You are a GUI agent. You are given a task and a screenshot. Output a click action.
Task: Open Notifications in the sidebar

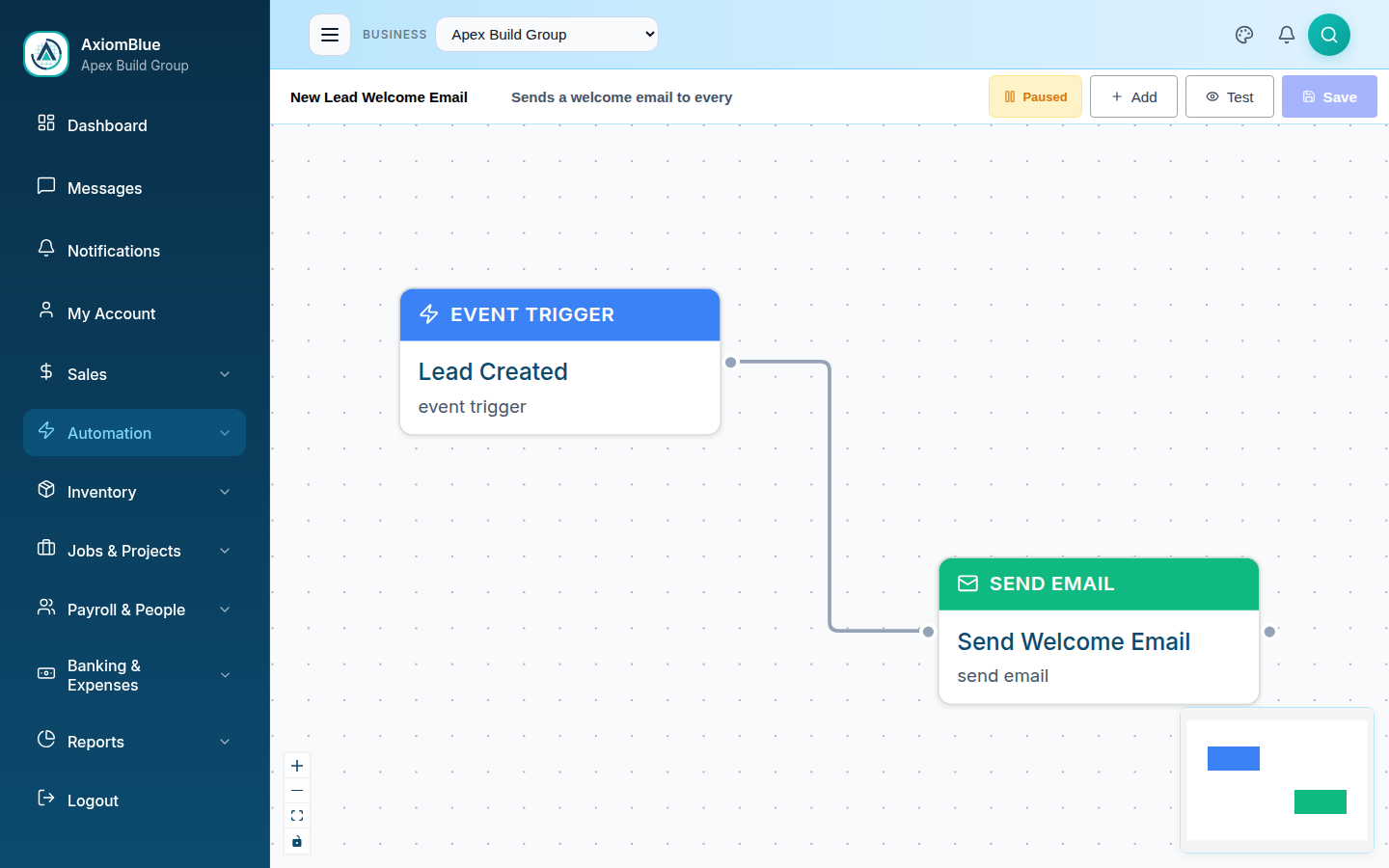coord(134,251)
